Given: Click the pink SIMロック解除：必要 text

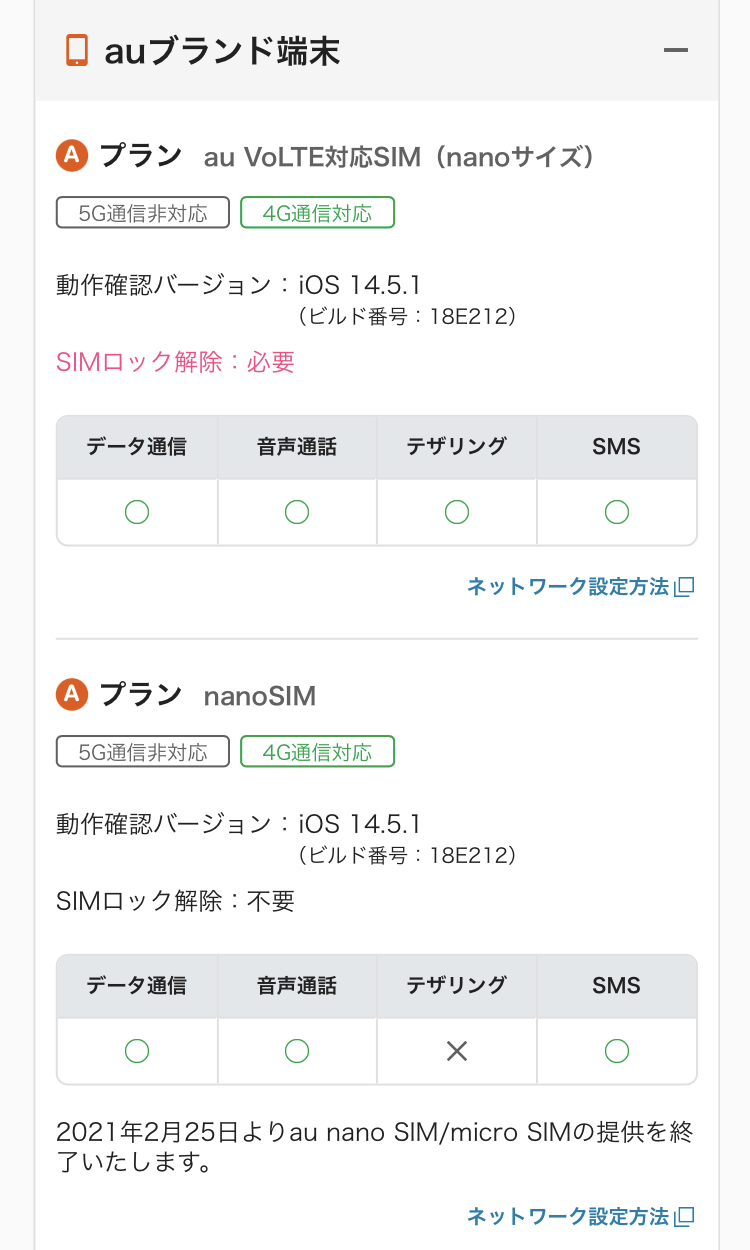Looking at the screenshot, I should [x=175, y=362].
